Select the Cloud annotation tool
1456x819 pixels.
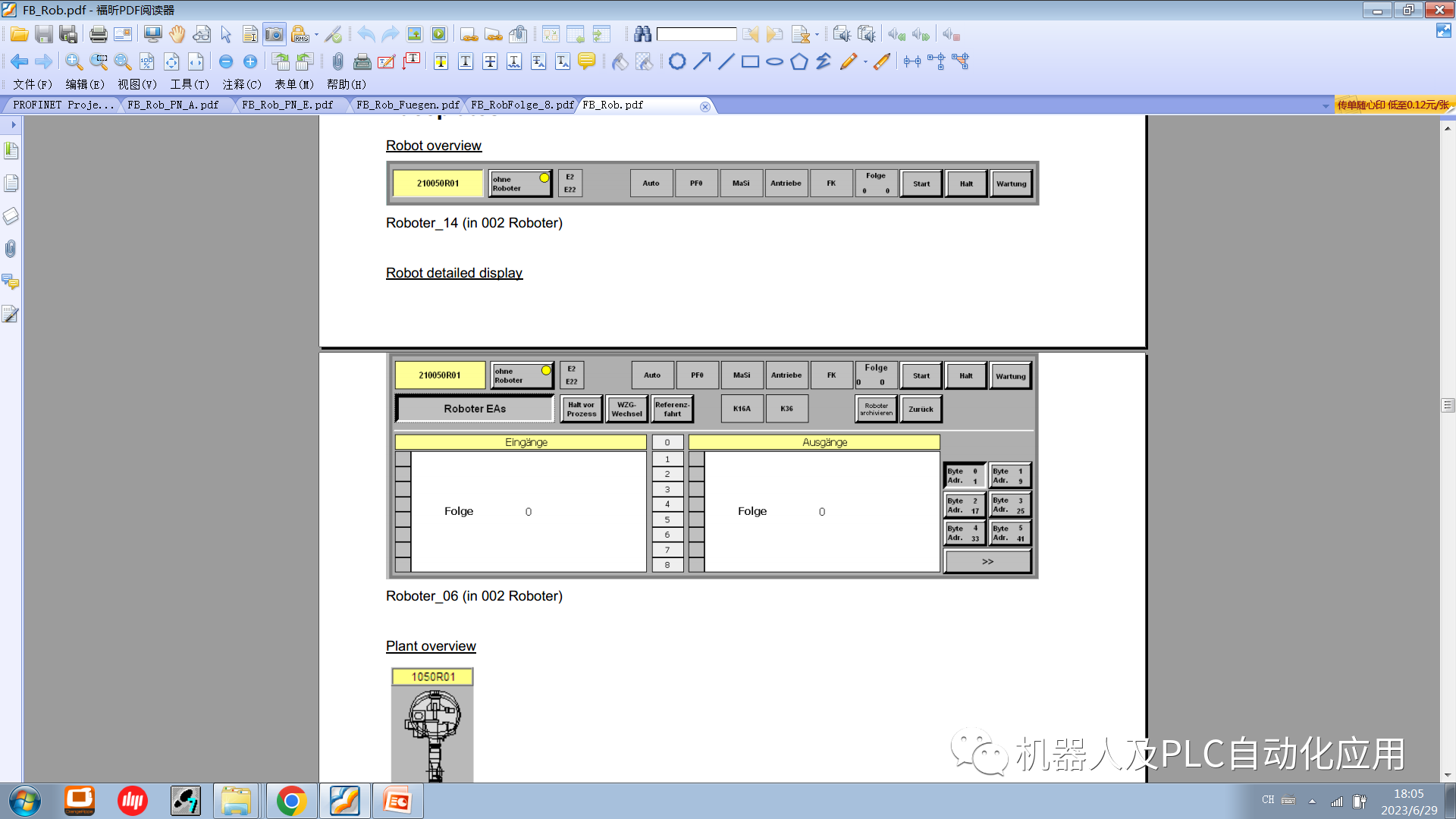(x=677, y=61)
